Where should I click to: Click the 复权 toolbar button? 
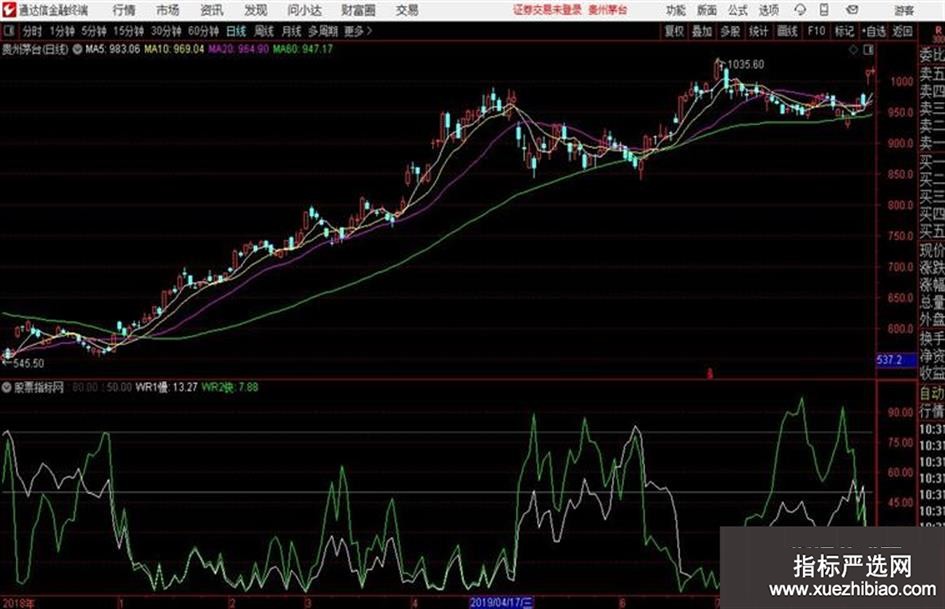(x=674, y=31)
